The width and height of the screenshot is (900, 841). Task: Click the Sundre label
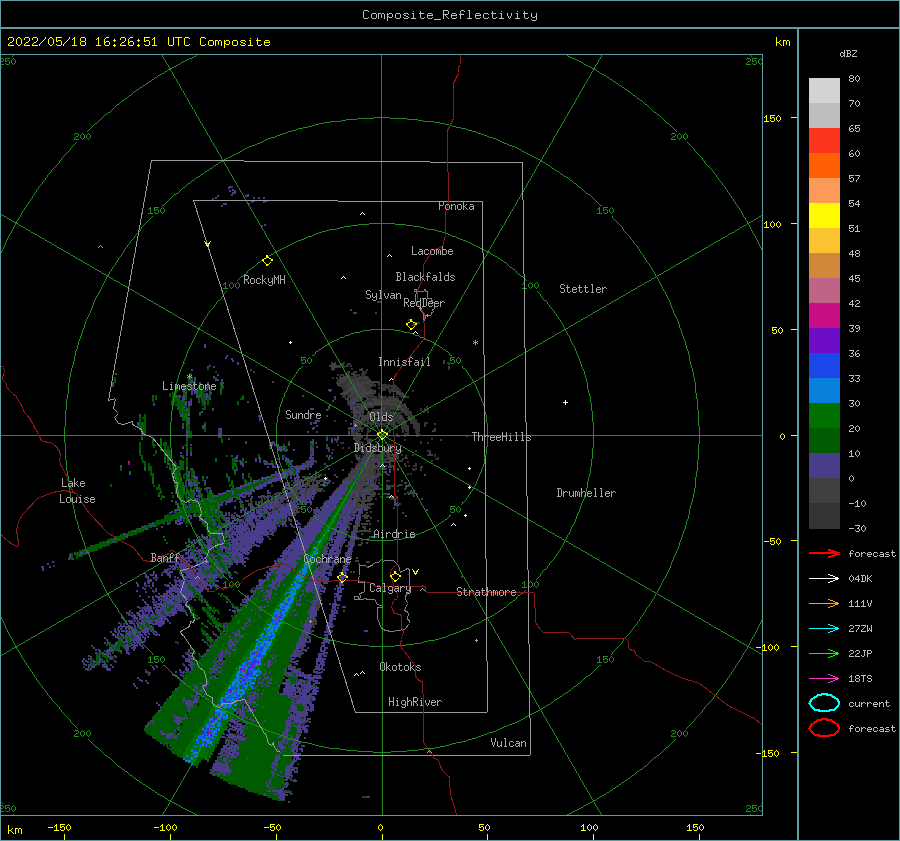coord(303,414)
